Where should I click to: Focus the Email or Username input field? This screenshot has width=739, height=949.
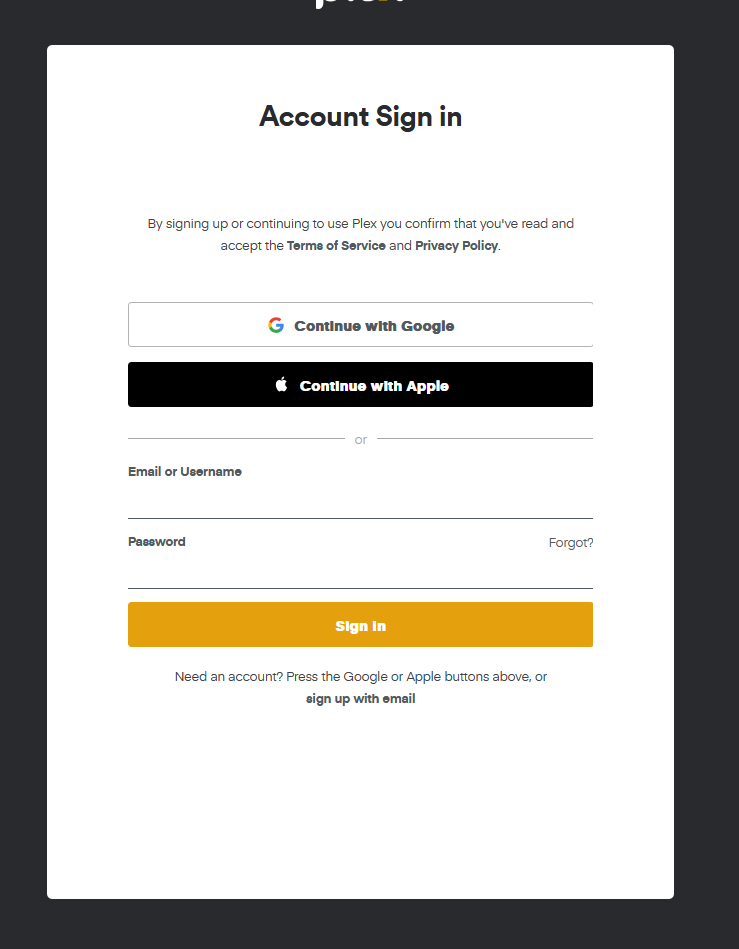coord(360,503)
